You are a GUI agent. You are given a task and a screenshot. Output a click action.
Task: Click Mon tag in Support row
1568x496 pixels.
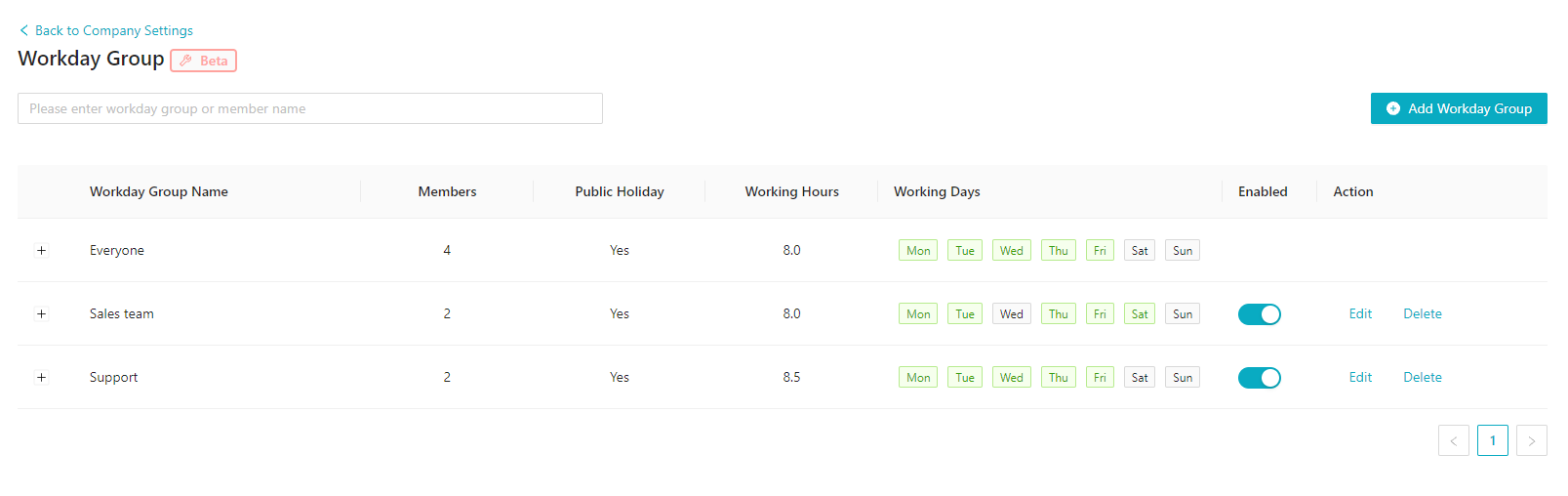[x=918, y=377]
